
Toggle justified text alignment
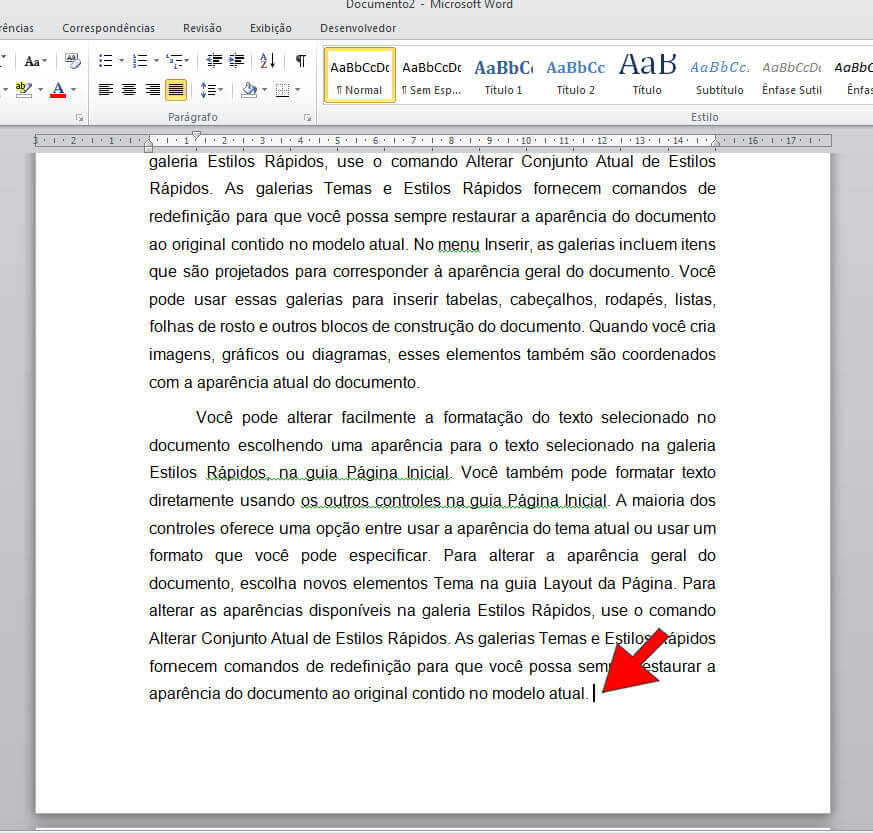[x=176, y=90]
